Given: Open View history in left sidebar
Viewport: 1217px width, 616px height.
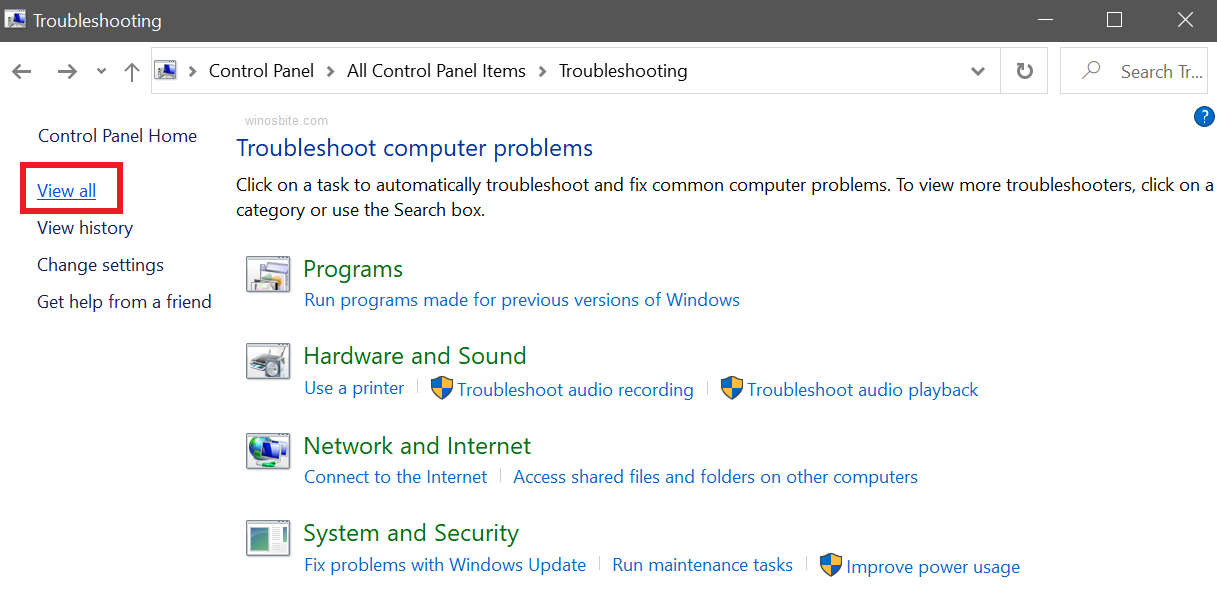Looking at the screenshot, I should 85,228.
